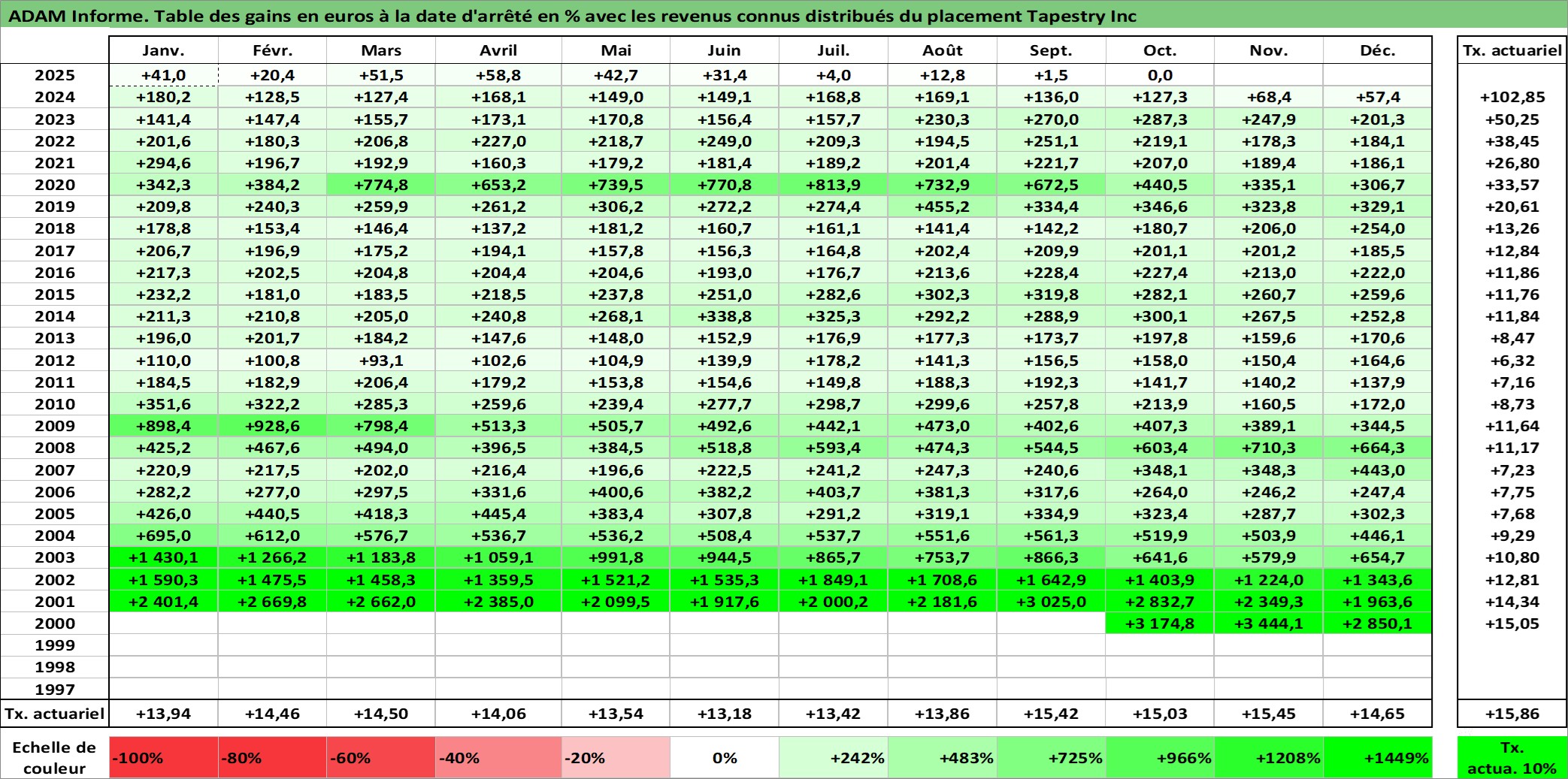The height and width of the screenshot is (779, 1568).
Task: Click cell +180,2 in the 2024 row
Action: point(164,97)
